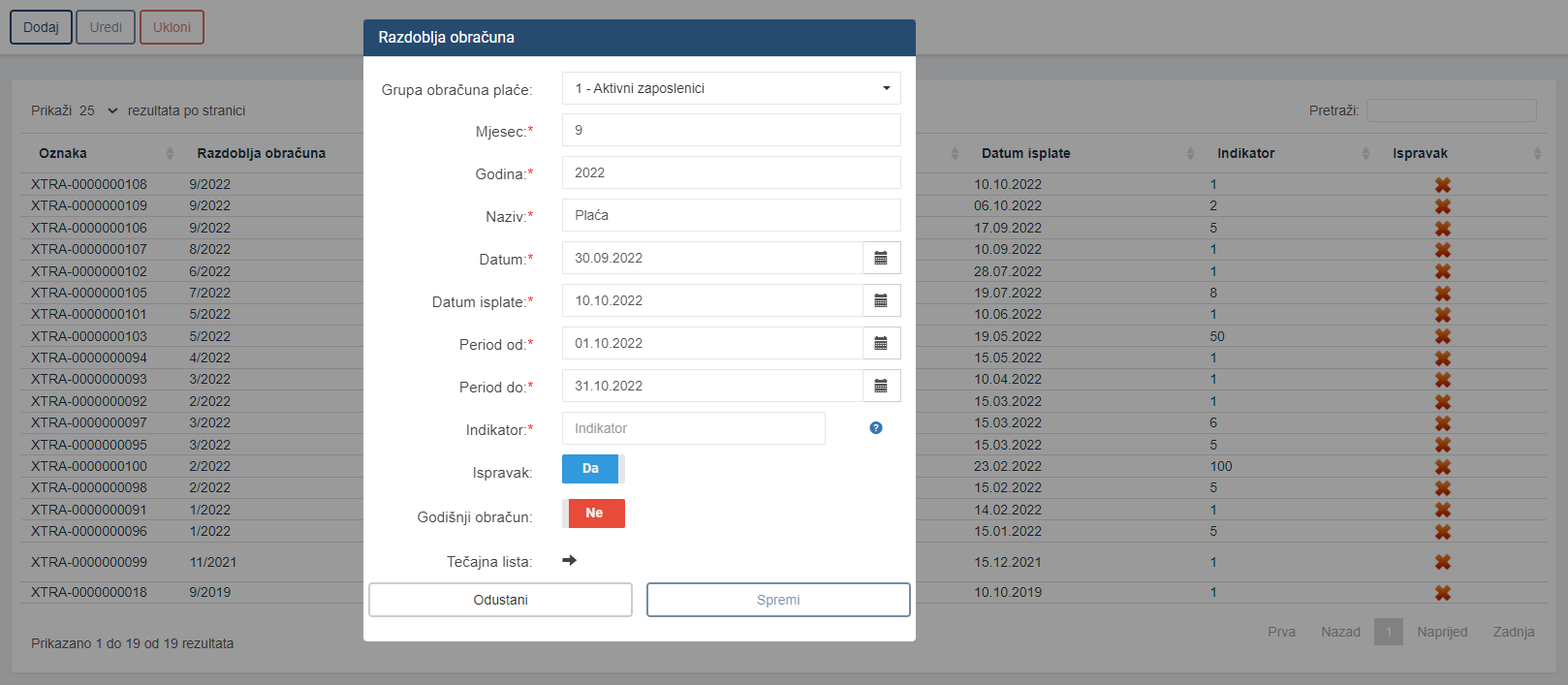Click Ispravak X icon for XTRA-0000000109 row
1568x685 pixels.
click(x=1443, y=205)
